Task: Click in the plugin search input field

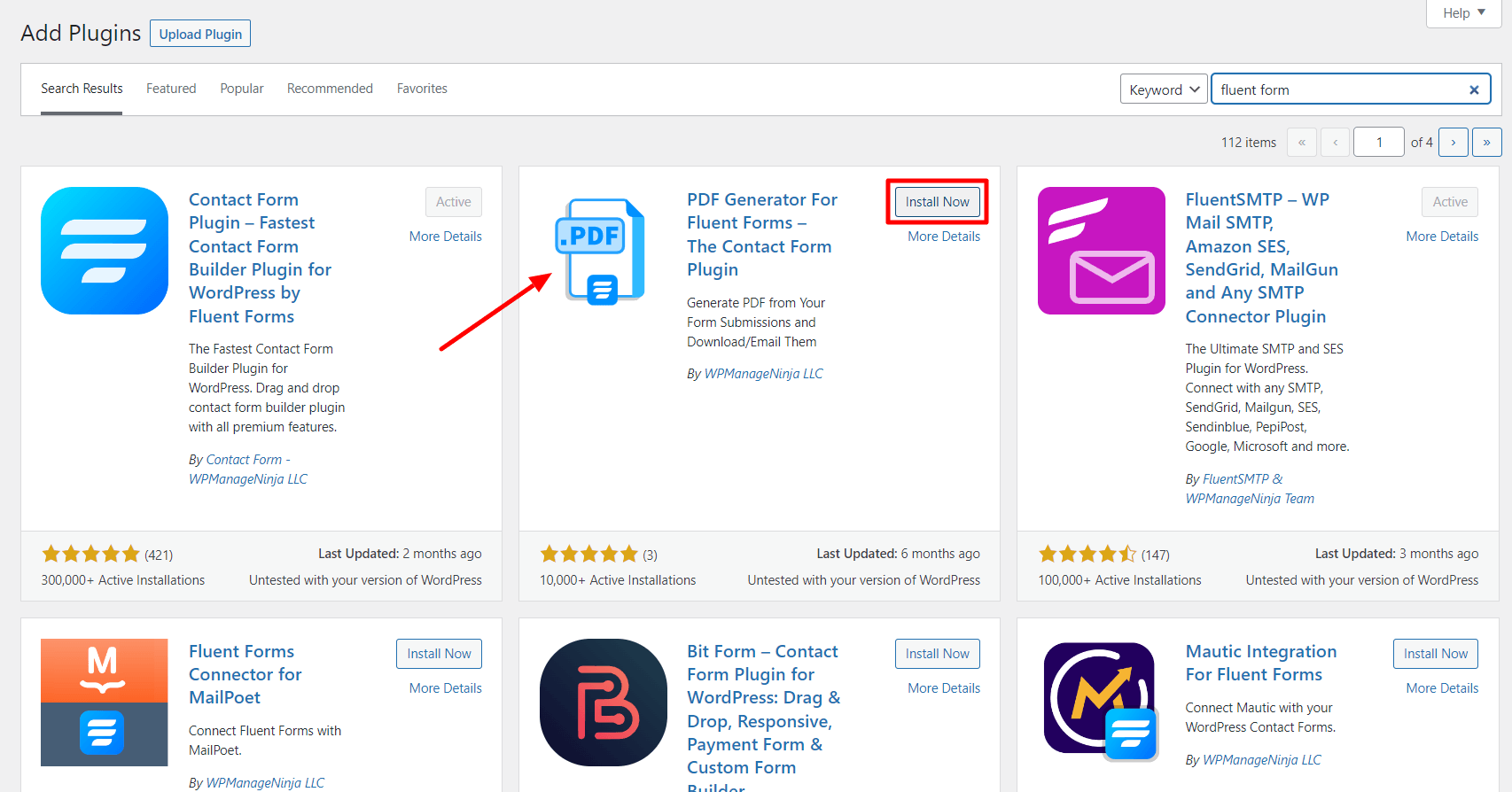Action: 1338,89
